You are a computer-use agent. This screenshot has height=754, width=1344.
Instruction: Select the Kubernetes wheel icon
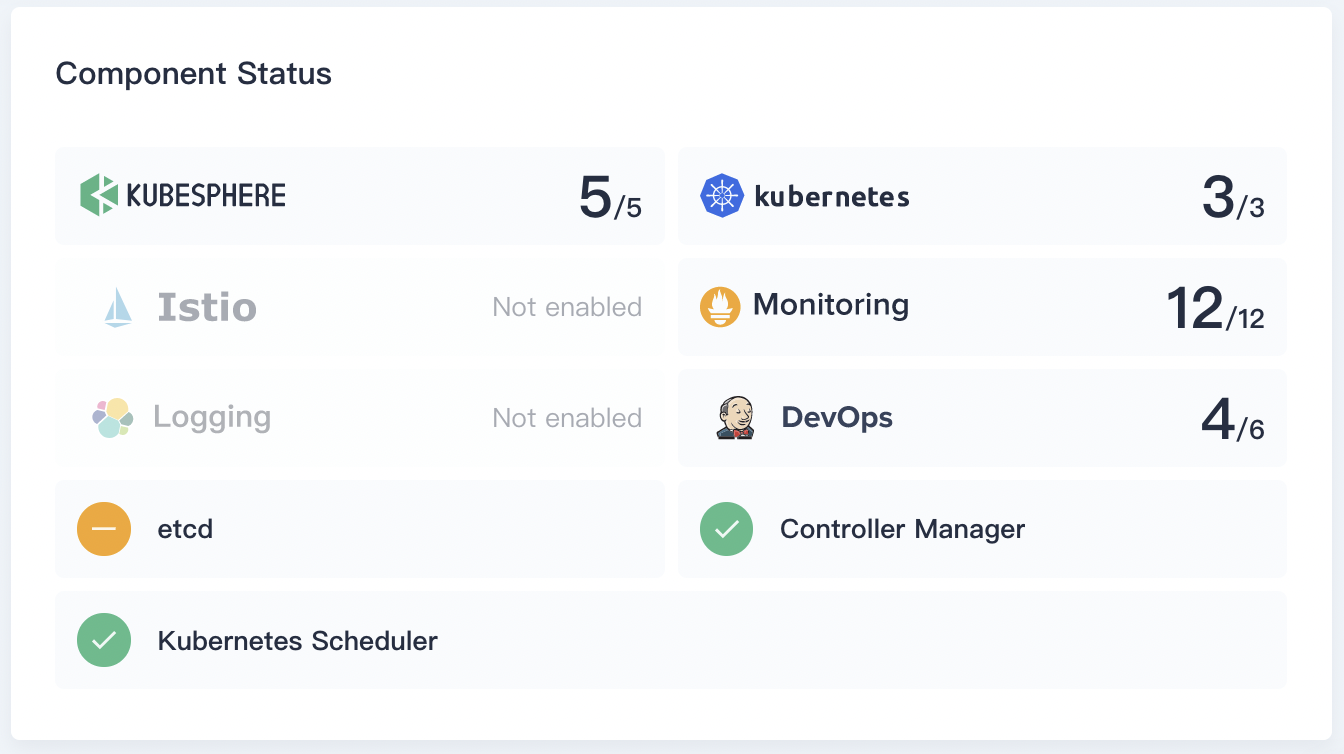click(722, 195)
